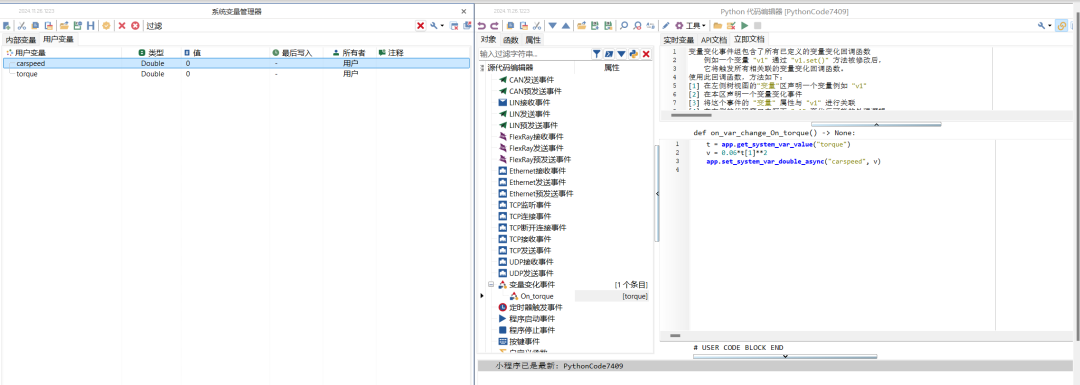Click the blue H icon in variable manager

pyautogui.click(x=90, y=25)
